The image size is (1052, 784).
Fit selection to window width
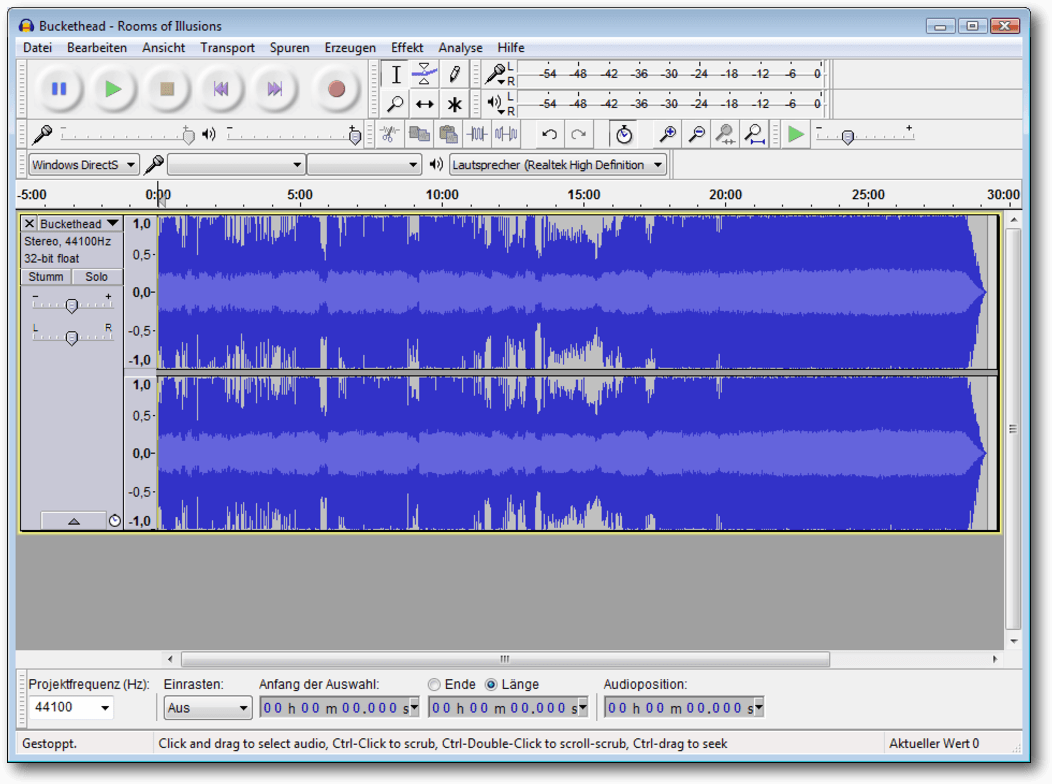point(725,134)
